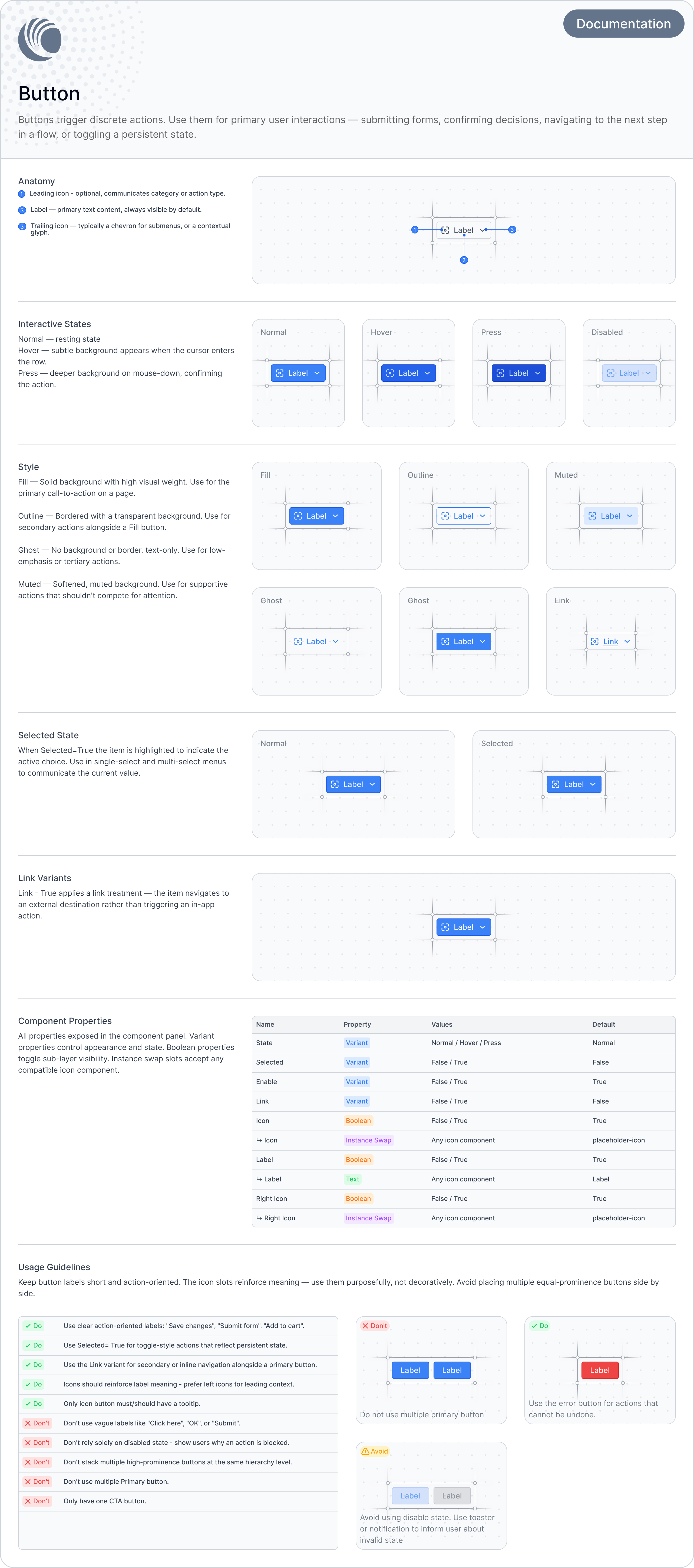The image size is (694, 1568).
Task: Click anatomy marker 1 beside the leading icon
Action: coord(415,230)
